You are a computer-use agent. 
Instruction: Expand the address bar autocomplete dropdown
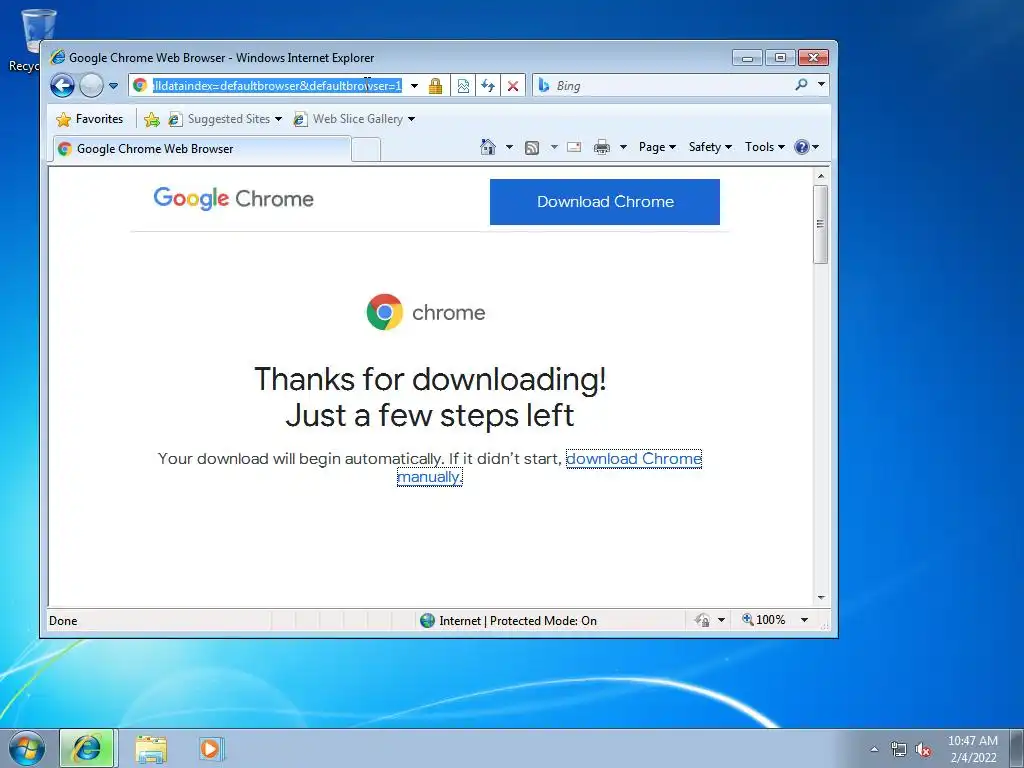414,86
